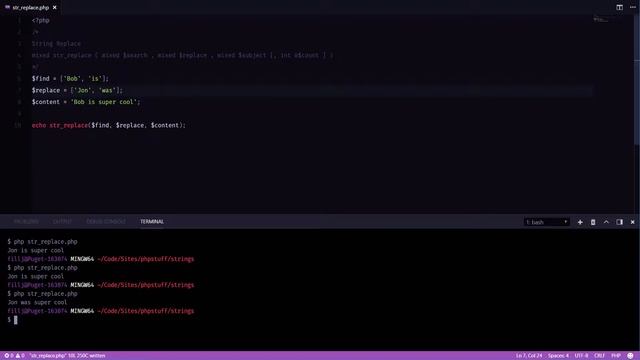The width and height of the screenshot is (640, 360).
Task: Change indentation via 'Spaces: 4'
Action: pyautogui.click(x=558, y=356)
